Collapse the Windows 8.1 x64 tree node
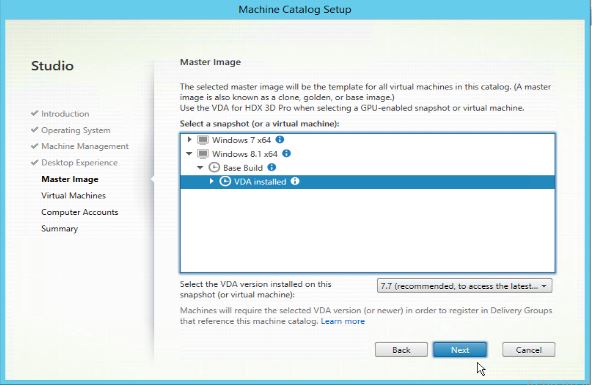Screen dimensions: 592x385 coord(189,154)
